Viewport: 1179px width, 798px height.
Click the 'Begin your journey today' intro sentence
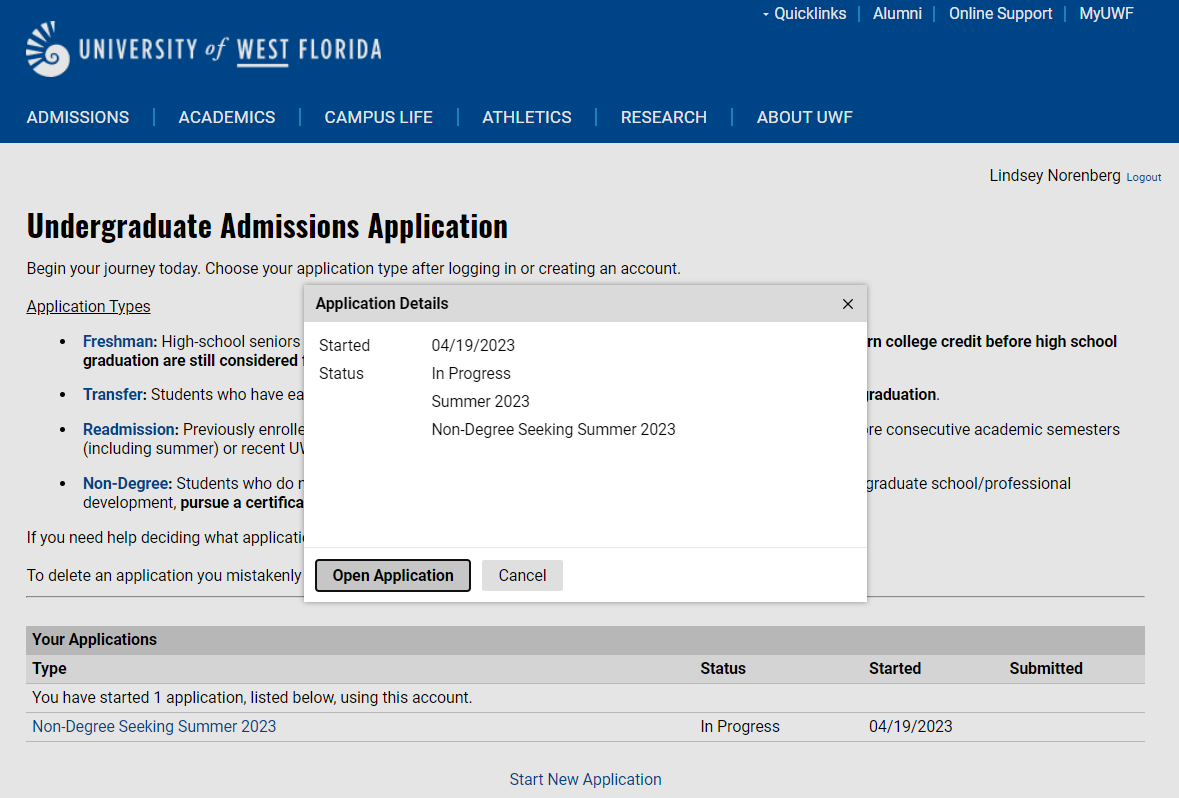coord(353,269)
